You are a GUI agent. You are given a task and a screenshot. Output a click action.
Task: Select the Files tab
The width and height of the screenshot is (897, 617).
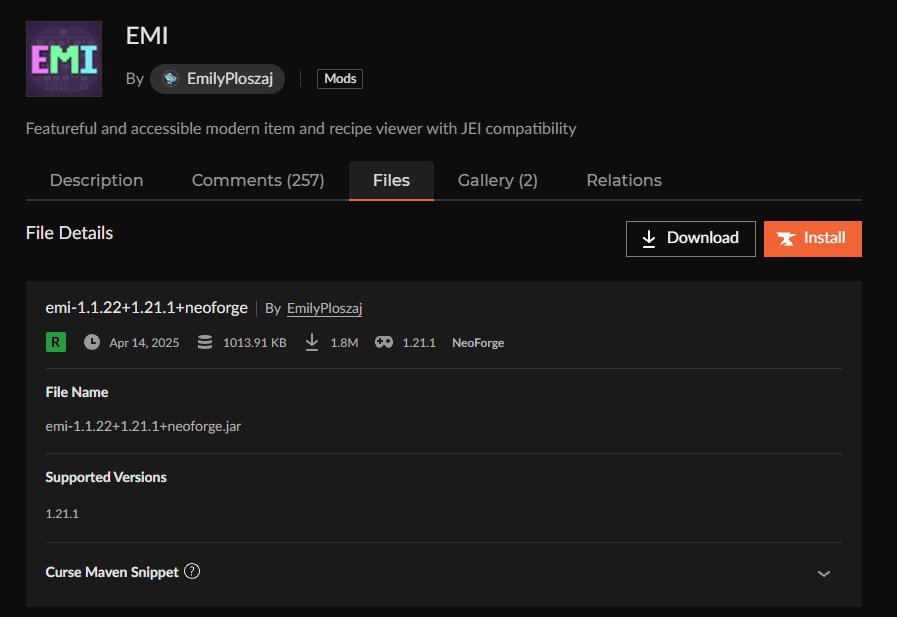point(391,181)
